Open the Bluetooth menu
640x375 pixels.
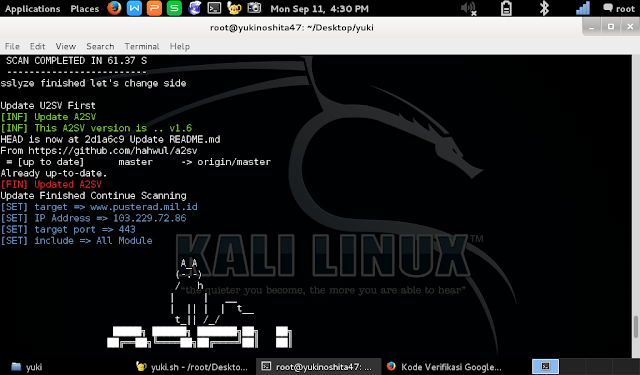pos(544,9)
